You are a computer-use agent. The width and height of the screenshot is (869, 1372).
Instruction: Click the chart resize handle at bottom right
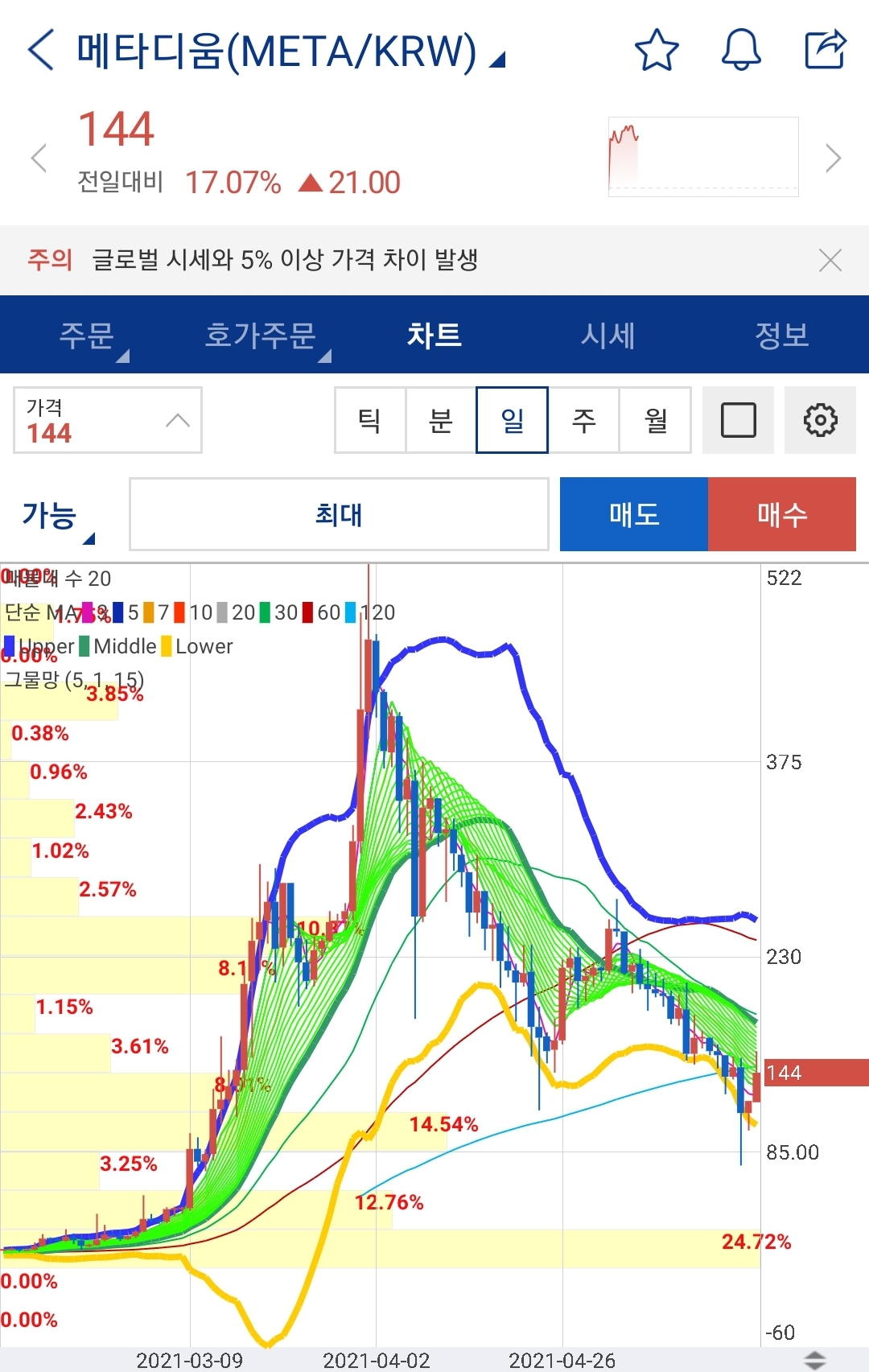tap(815, 1360)
